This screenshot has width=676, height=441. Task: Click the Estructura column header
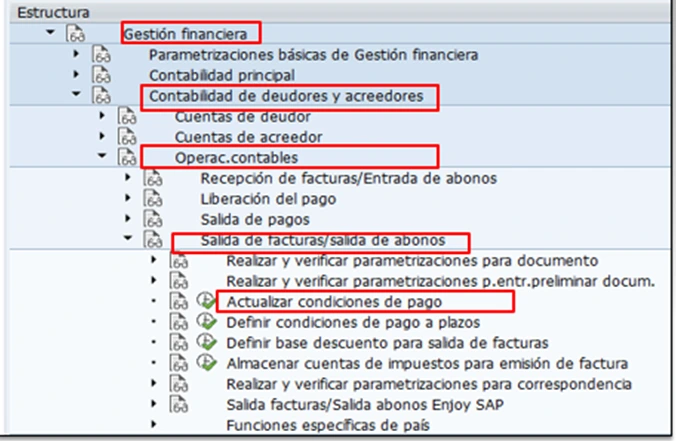click(x=53, y=13)
